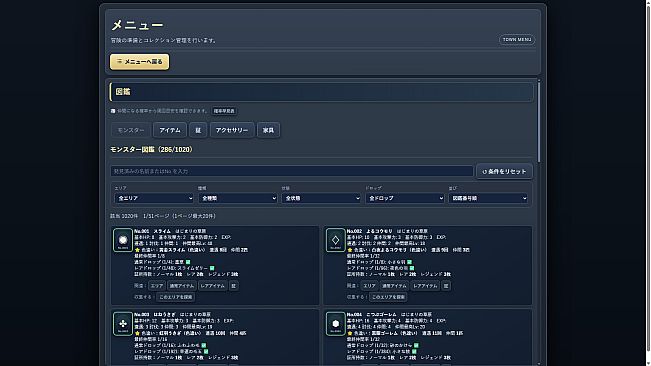Viewport: 651px width, 366px height.
Task: Click the 1/51ページ pagination text
Action: pos(156,216)
